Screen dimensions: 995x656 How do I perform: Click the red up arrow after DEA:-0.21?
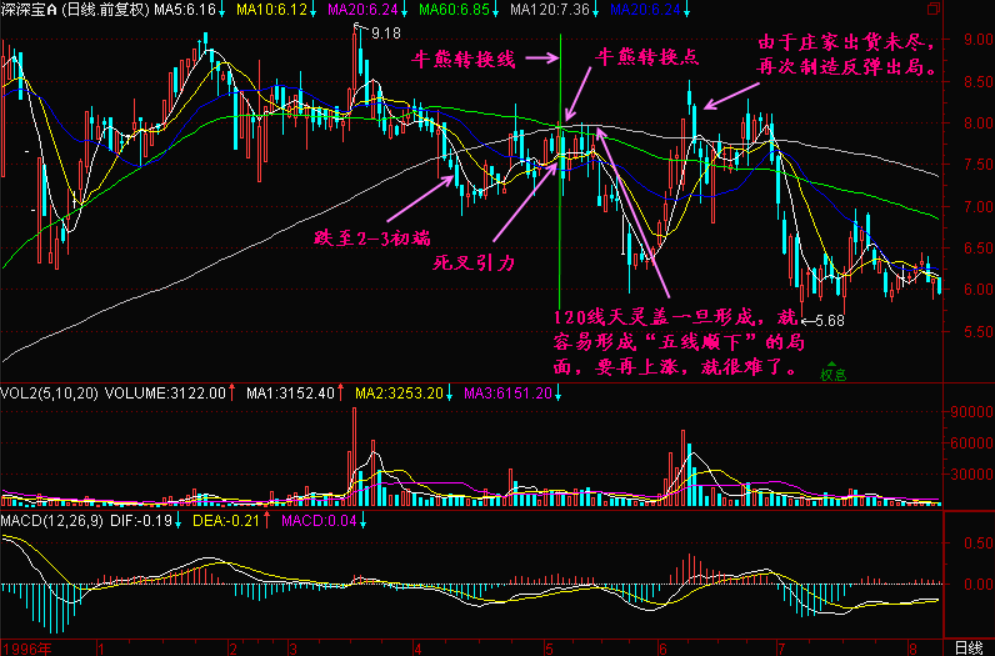click(x=265, y=521)
